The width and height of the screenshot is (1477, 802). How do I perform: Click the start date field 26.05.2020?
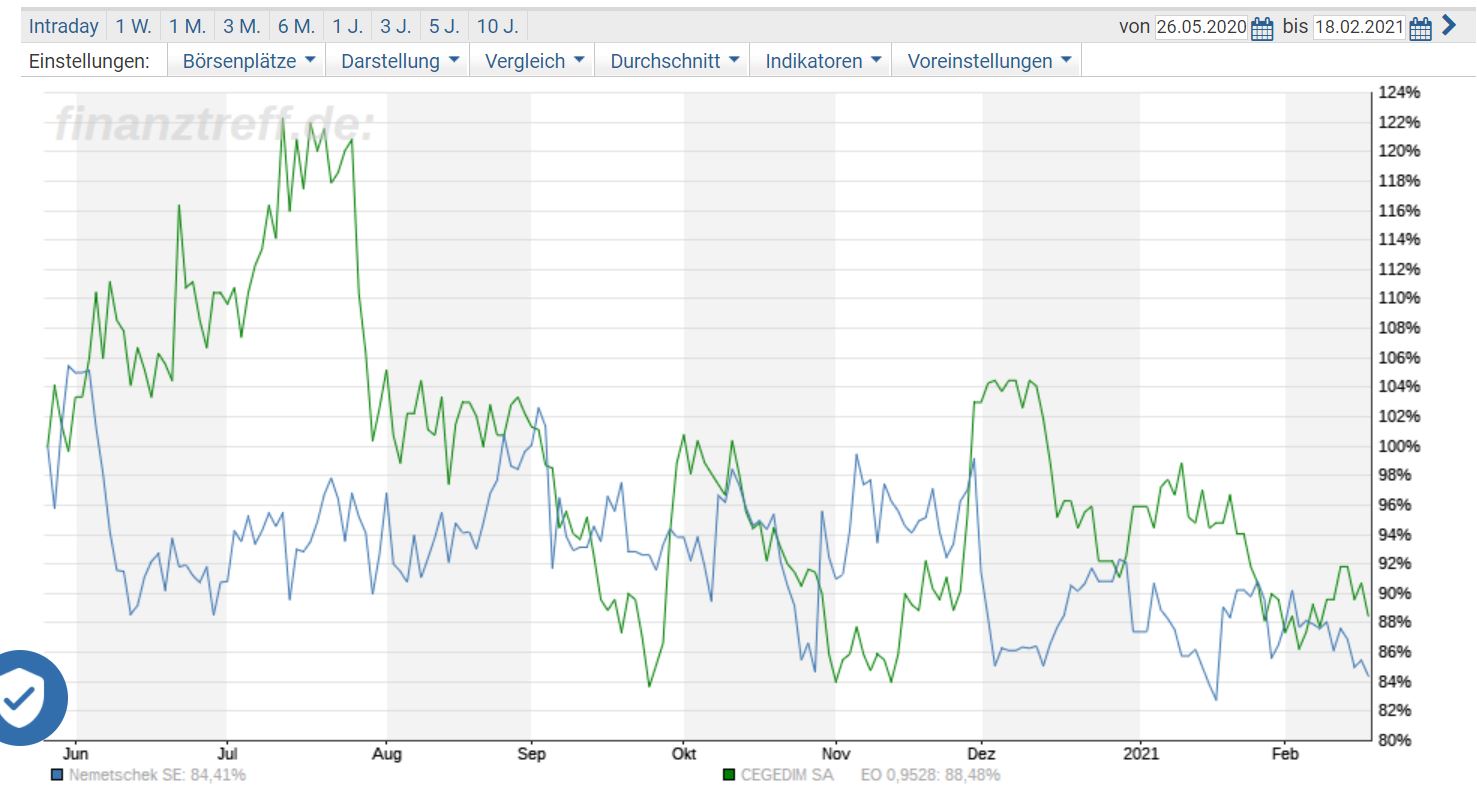(1201, 27)
